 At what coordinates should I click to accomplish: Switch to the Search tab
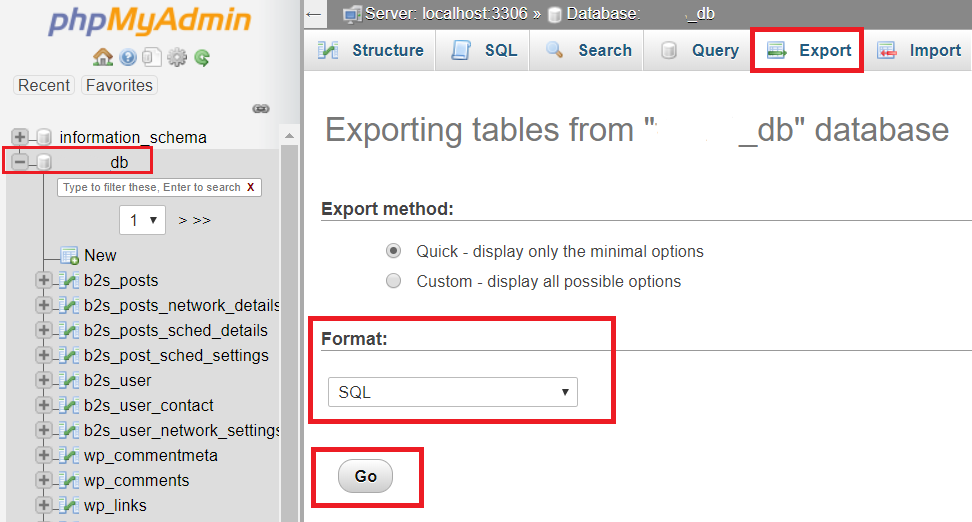[x=587, y=50]
